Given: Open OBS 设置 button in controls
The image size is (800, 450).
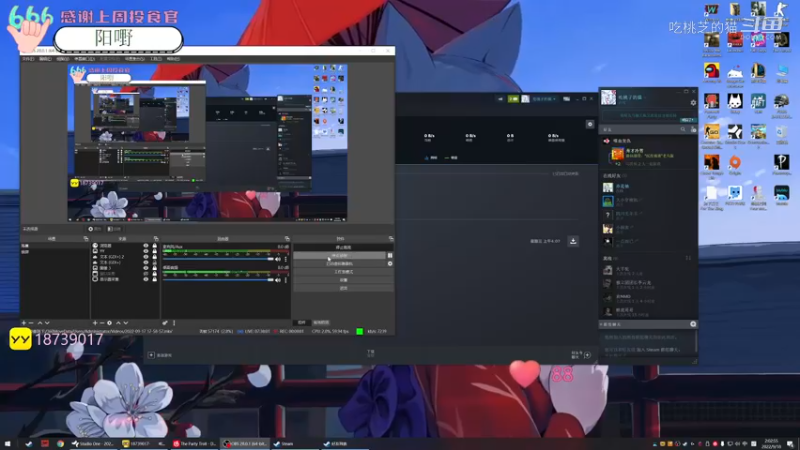Looking at the screenshot, I should 343,280.
